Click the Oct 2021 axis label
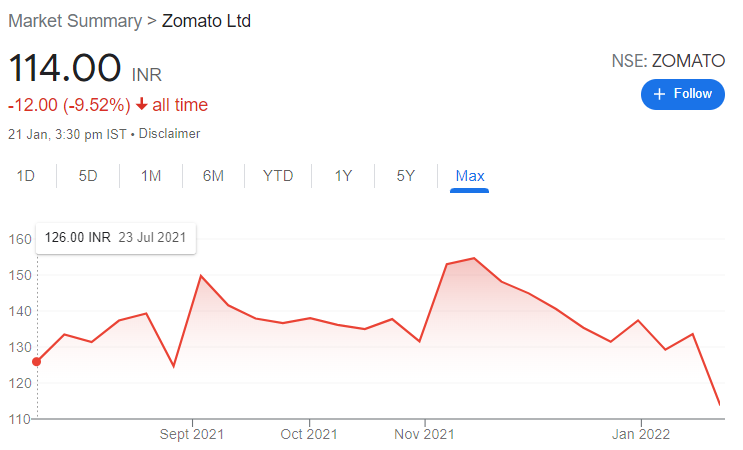The height and width of the screenshot is (450, 743). click(309, 434)
